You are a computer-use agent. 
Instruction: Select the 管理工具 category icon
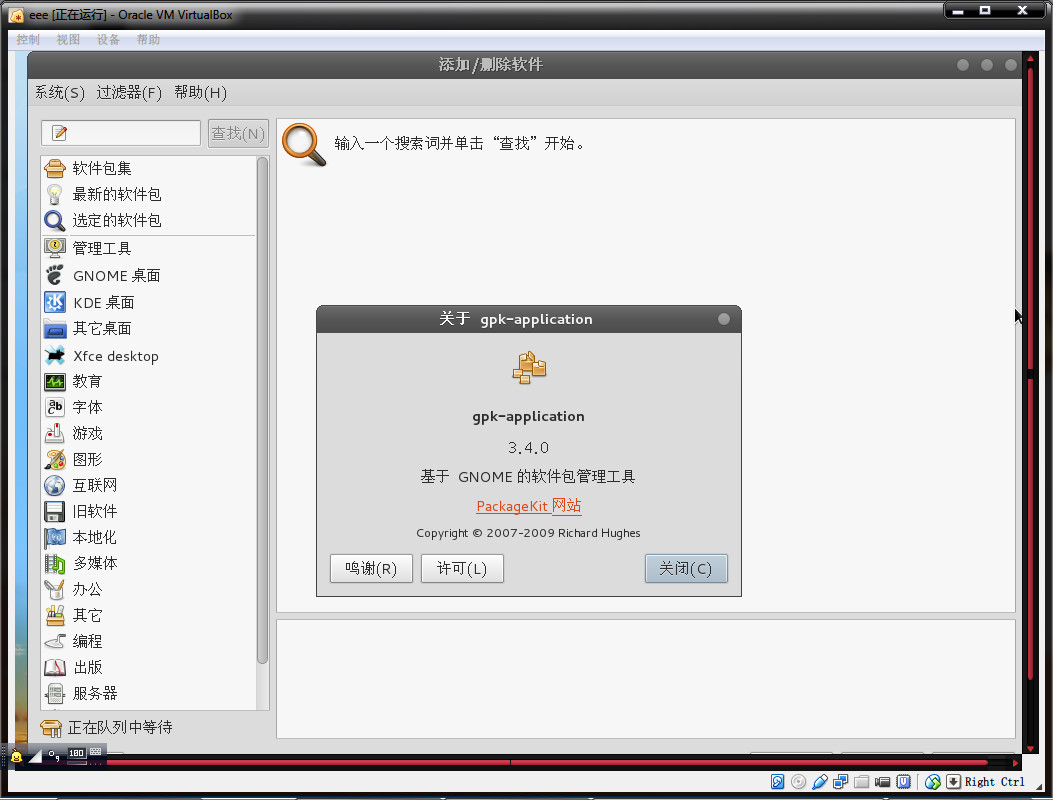[x=54, y=248]
